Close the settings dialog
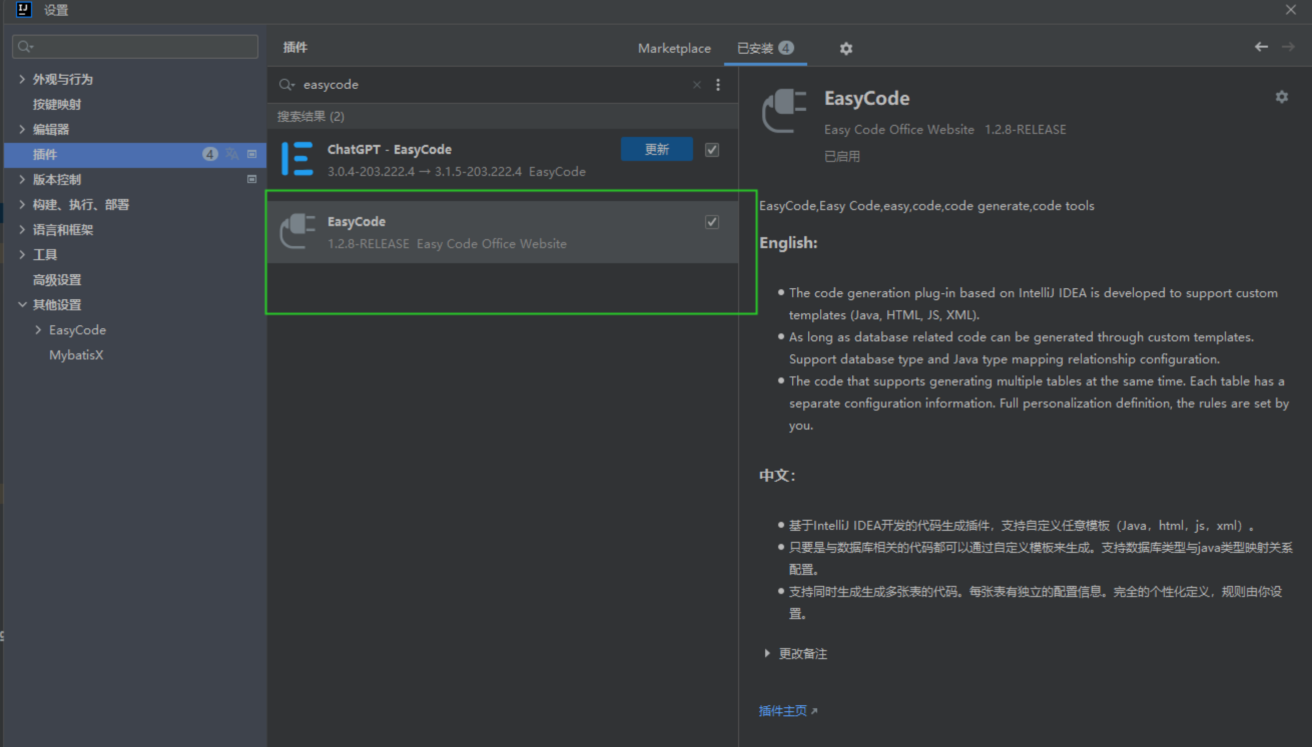This screenshot has height=747, width=1312. [1290, 10]
